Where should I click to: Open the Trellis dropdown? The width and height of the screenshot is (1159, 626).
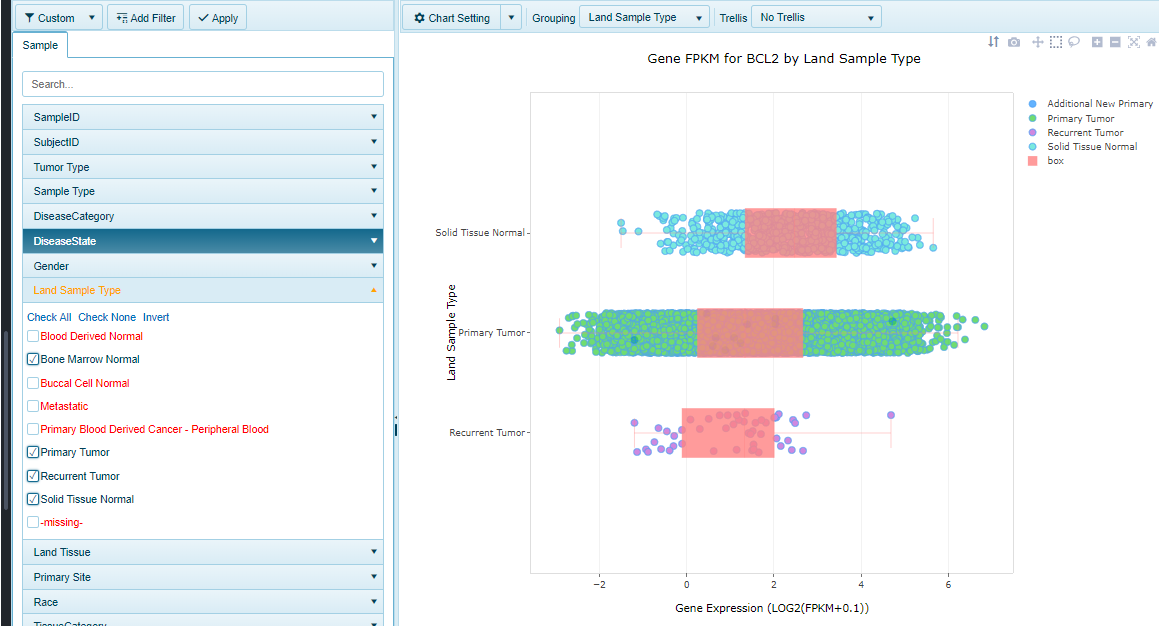tap(817, 18)
